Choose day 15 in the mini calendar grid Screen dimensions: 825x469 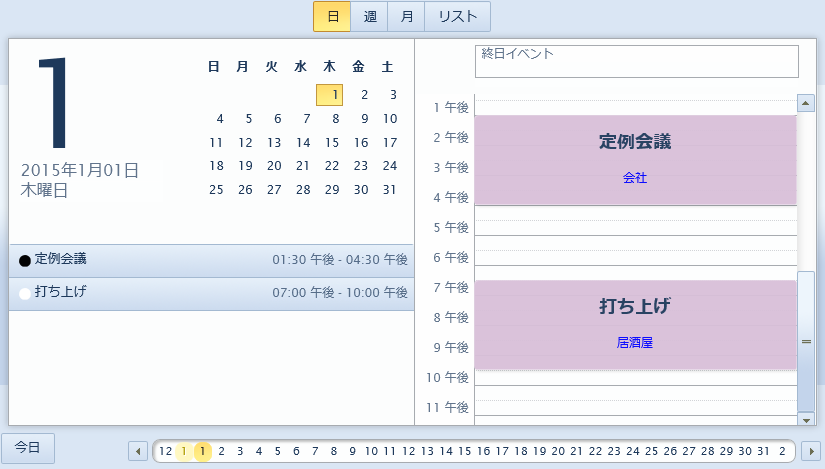(x=332, y=143)
